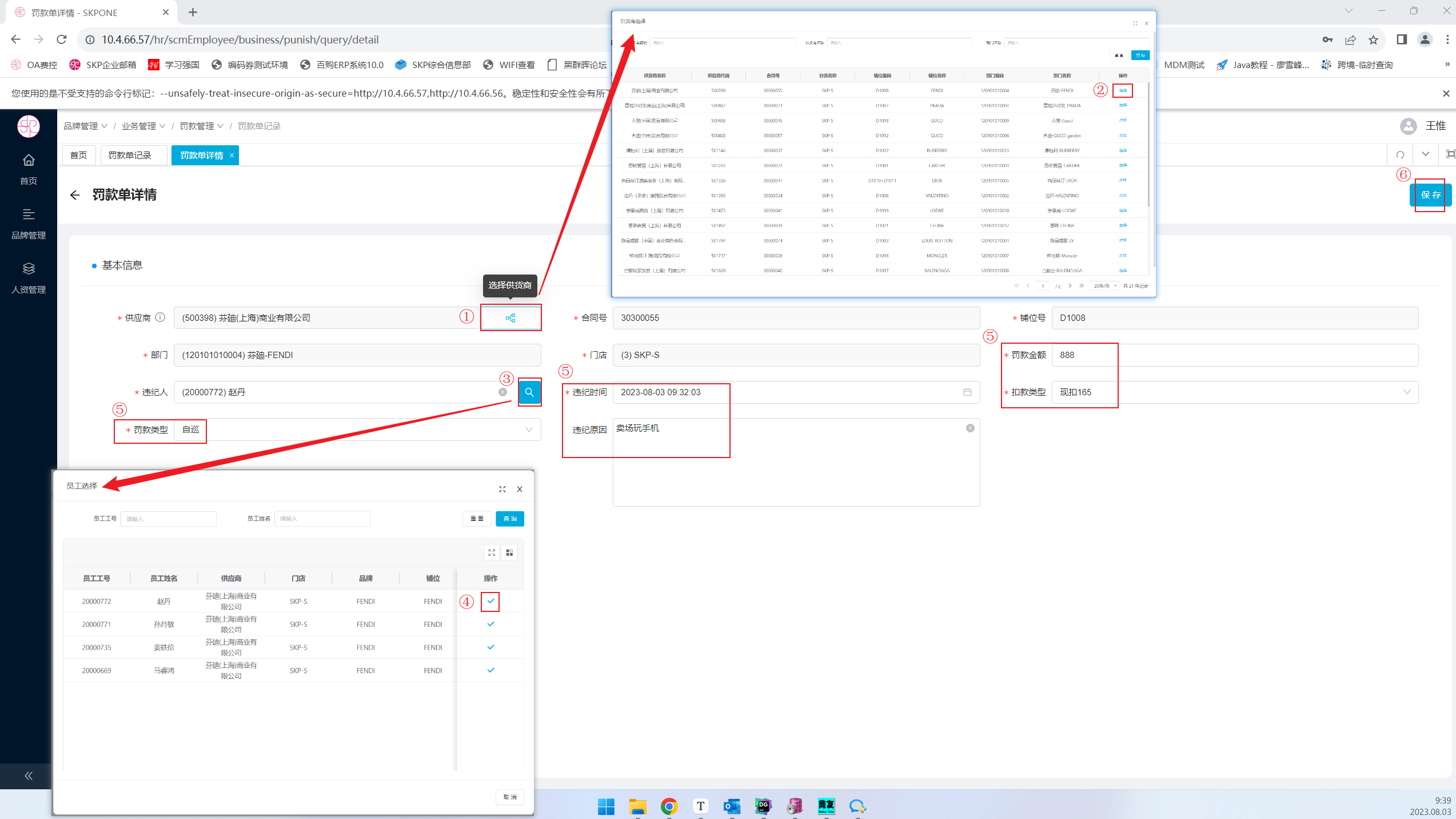Expand the 扣款类型 dropdown showing 现扣165
Viewport: 1456px width, 819px height.
(x=1407, y=392)
